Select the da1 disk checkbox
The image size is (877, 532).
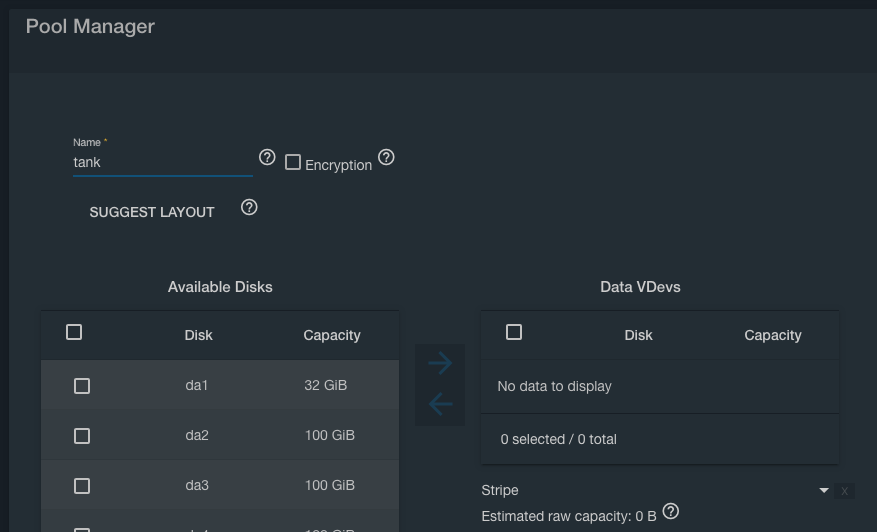pos(82,386)
